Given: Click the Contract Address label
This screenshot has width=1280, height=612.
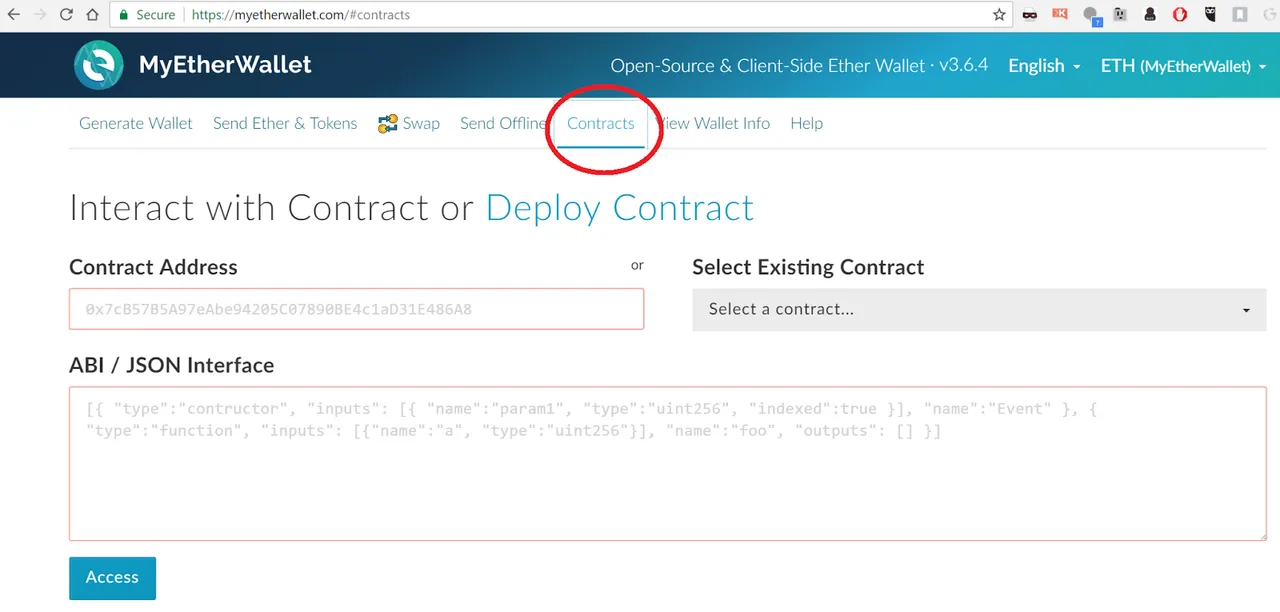Looking at the screenshot, I should click(153, 267).
